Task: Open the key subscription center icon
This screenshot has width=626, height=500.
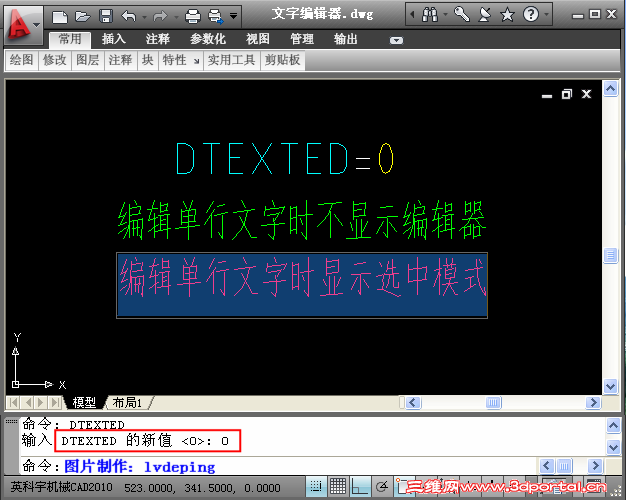Action: [x=462, y=15]
